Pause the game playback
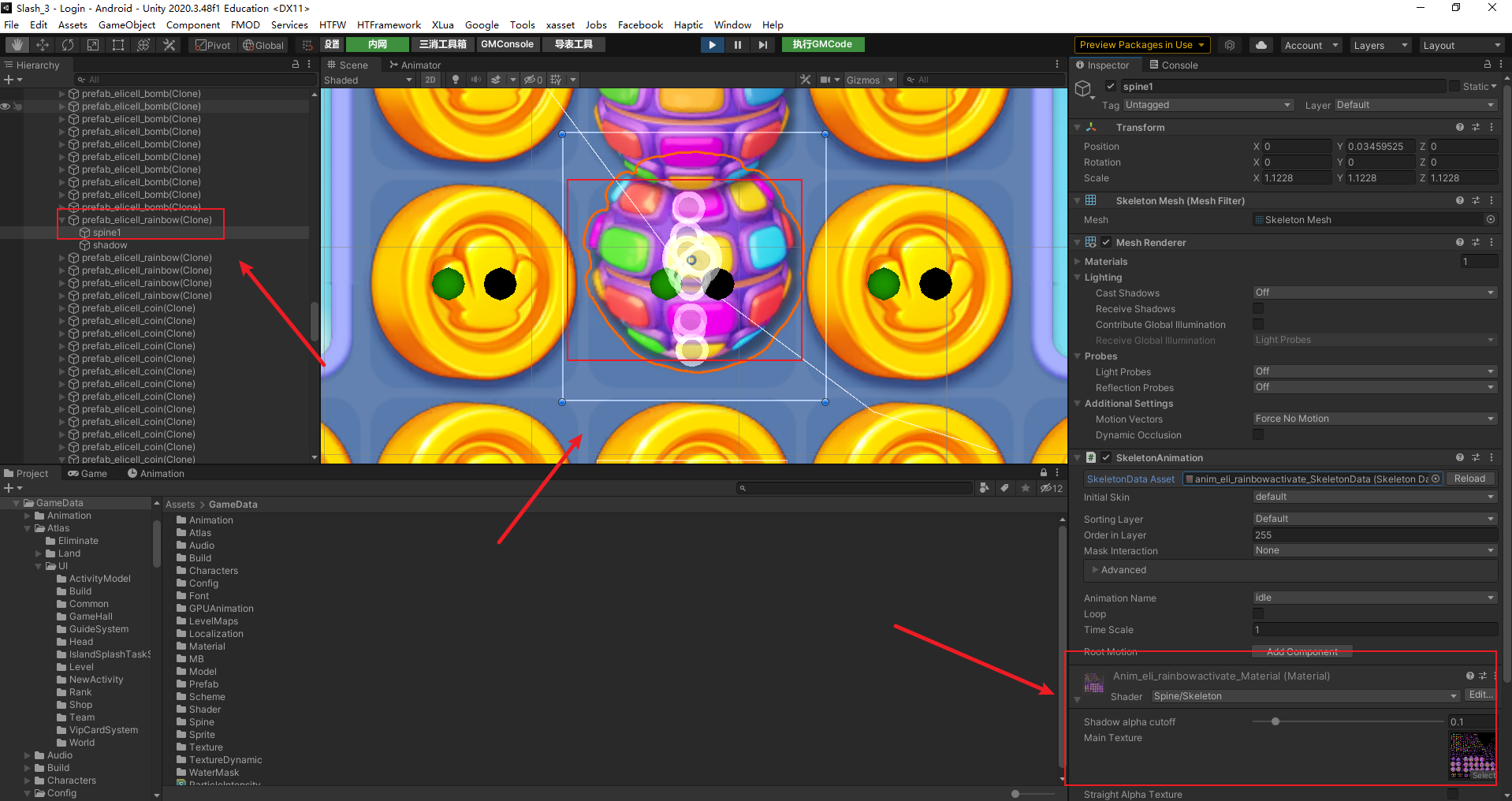 click(737, 45)
